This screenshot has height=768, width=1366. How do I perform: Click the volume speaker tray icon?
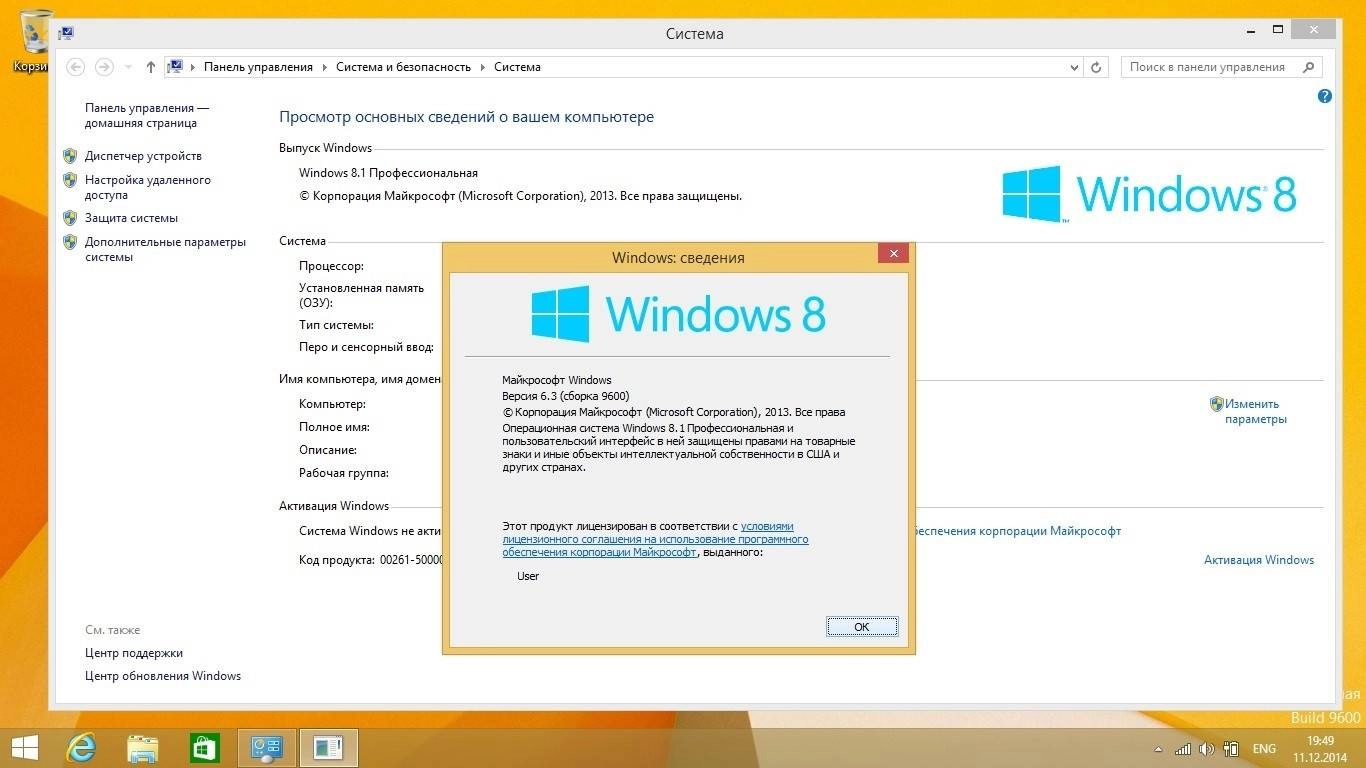coord(1206,749)
